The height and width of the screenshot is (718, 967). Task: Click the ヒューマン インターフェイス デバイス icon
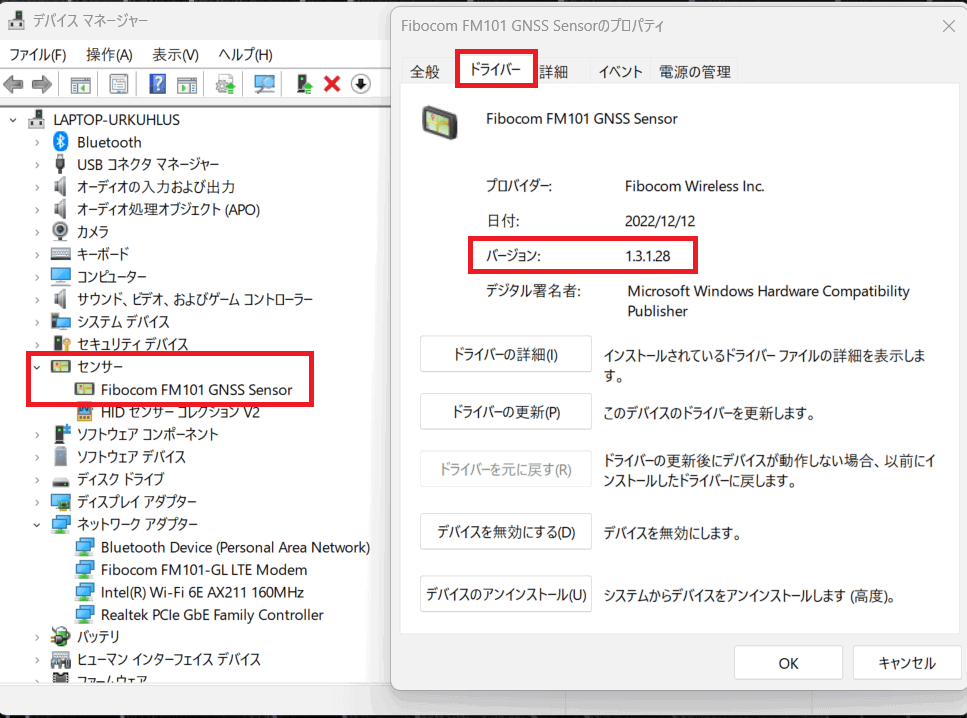coord(60,659)
